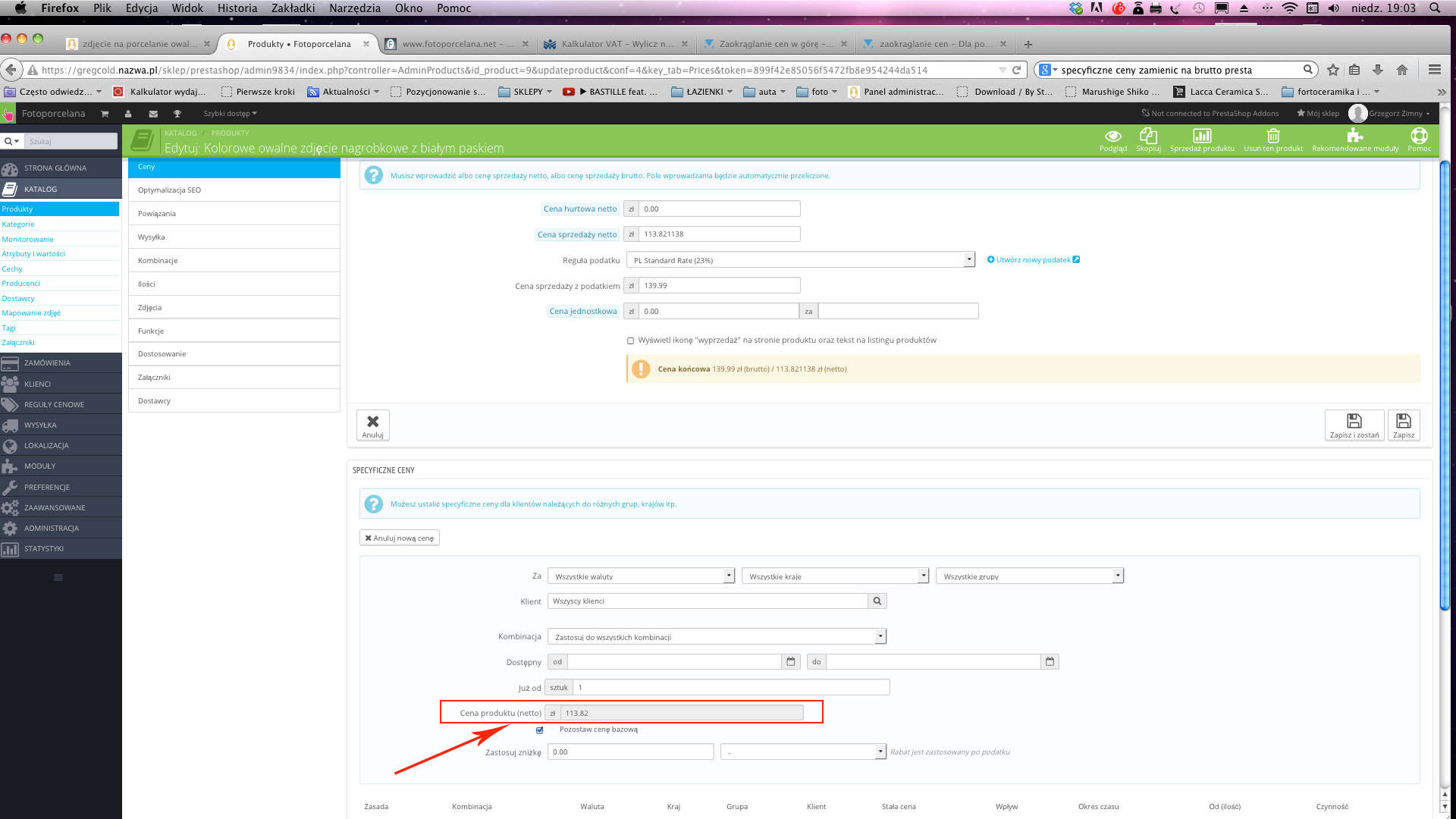Viewport: 1456px width, 819px height.
Task: Click the Pomoc lifebuoy icon
Action: click(1419, 137)
